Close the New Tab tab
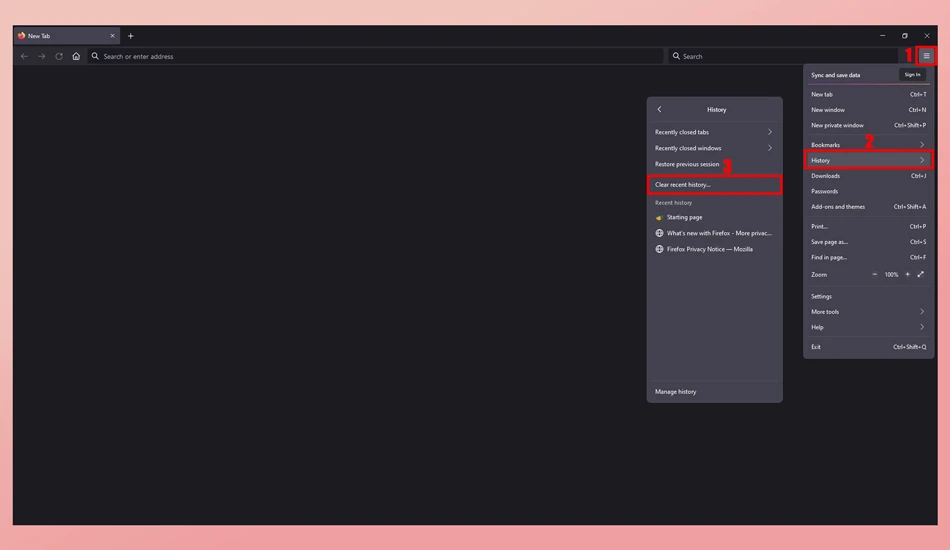 [112, 36]
